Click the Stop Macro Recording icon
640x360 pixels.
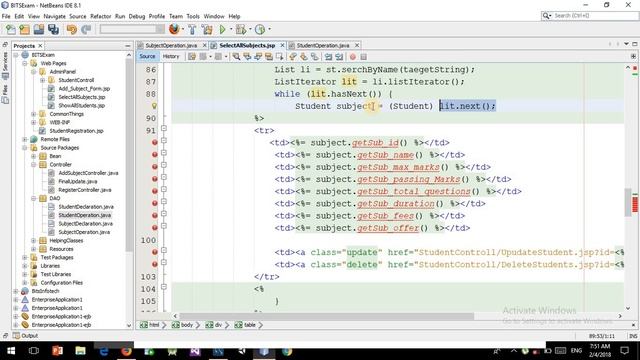tap(363, 57)
